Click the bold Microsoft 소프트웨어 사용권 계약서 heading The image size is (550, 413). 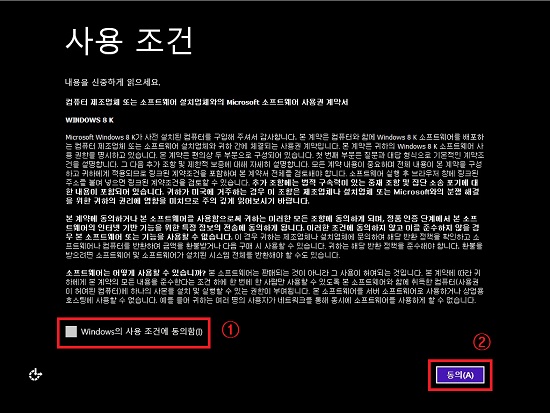[x=207, y=102]
